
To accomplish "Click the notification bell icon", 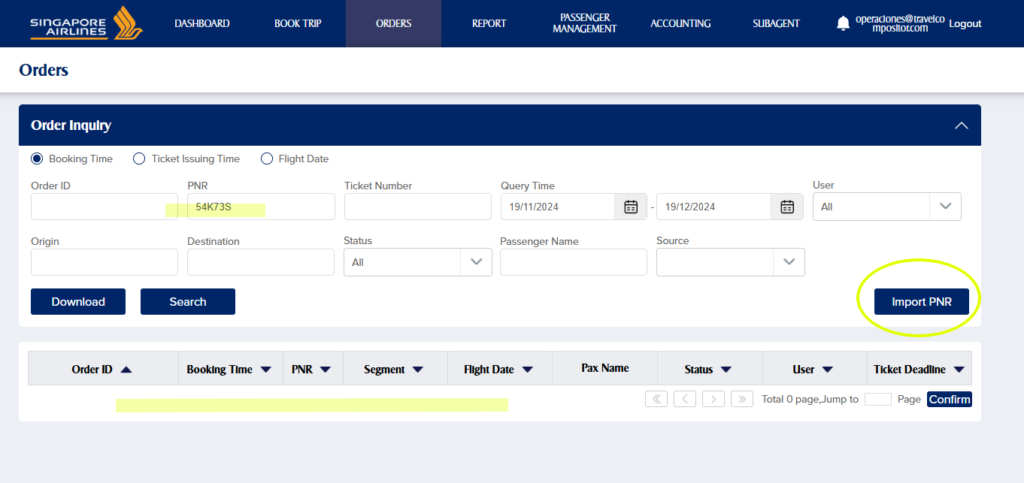I will click(842, 23).
